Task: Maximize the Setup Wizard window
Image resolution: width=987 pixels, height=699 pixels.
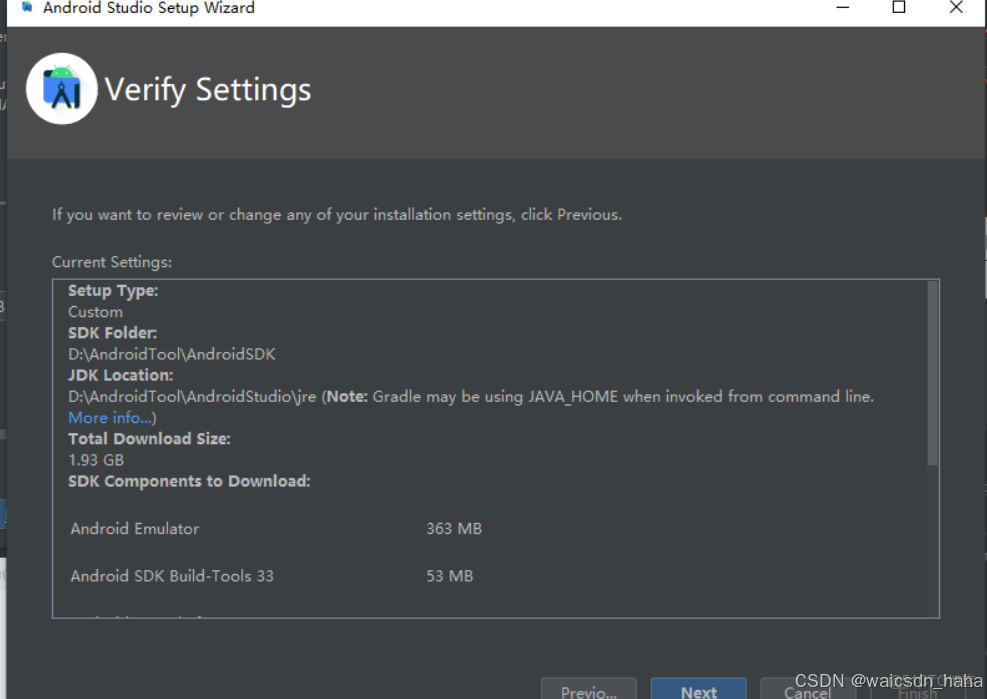Action: click(899, 8)
